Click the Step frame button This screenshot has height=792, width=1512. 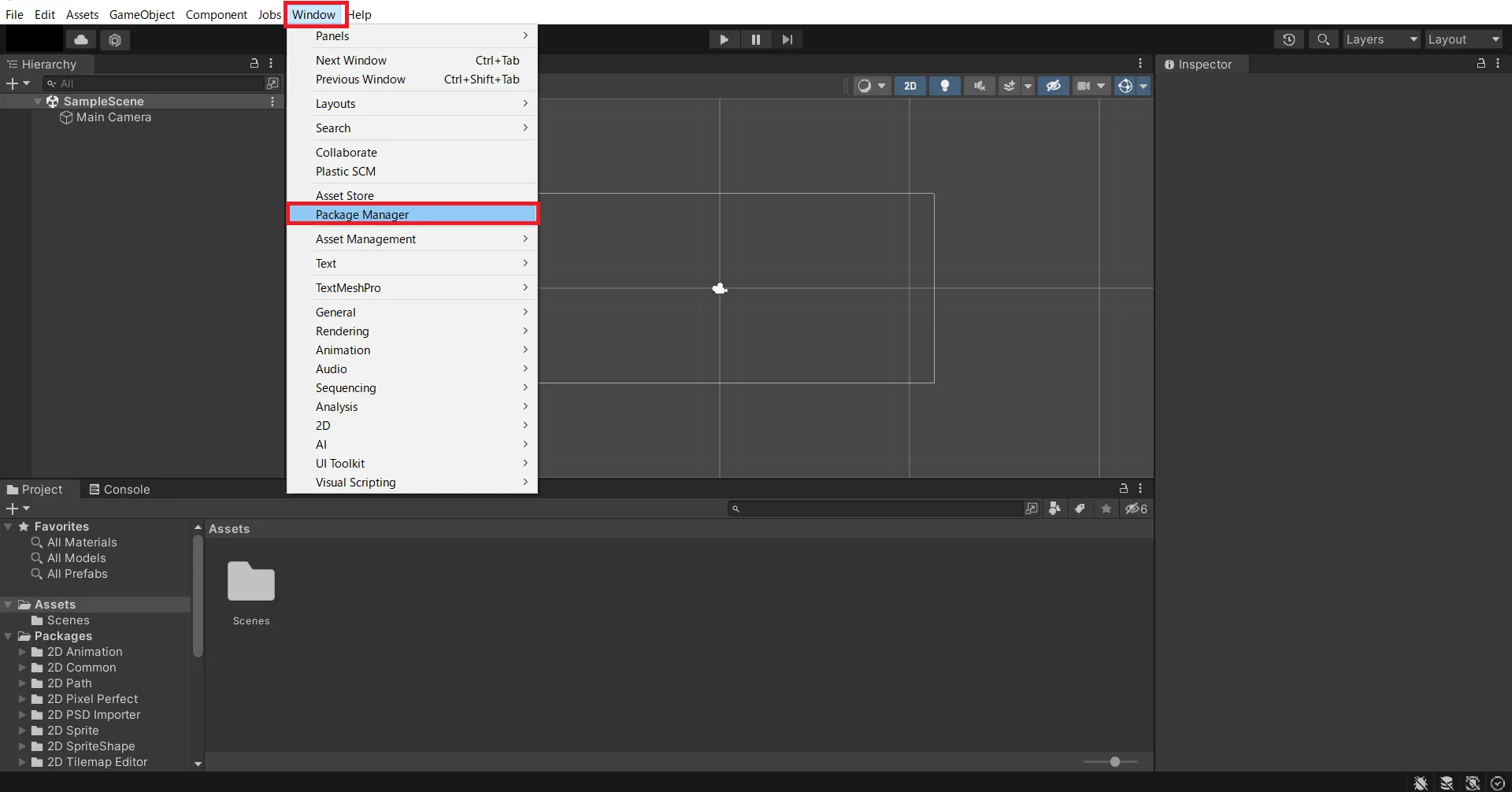click(787, 39)
